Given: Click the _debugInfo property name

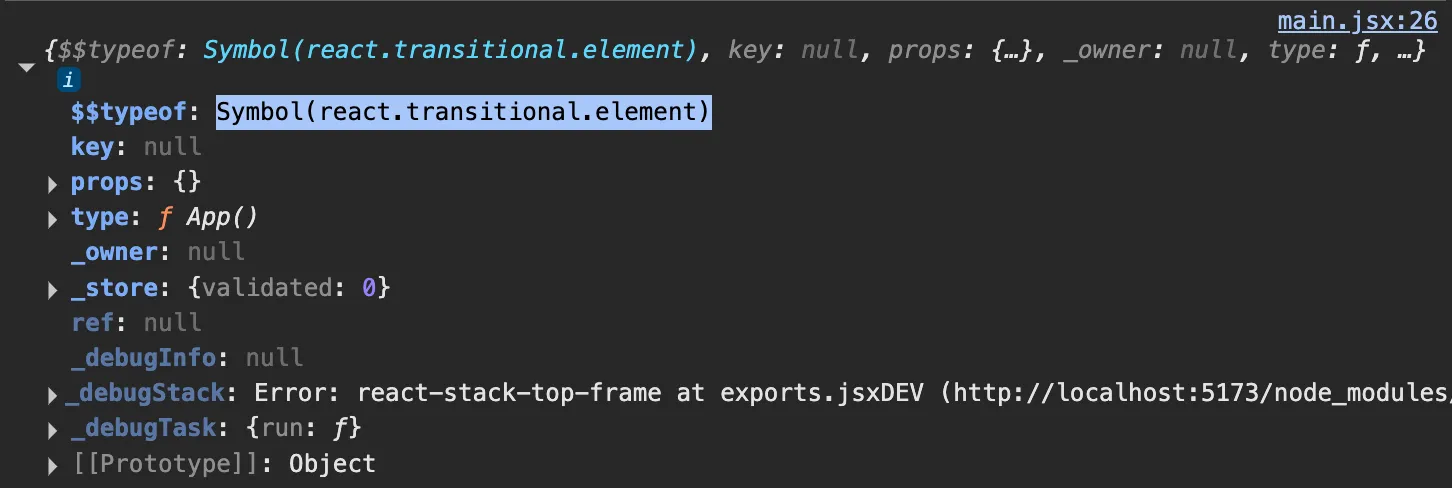Looking at the screenshot, I should (x=143, y=358).
